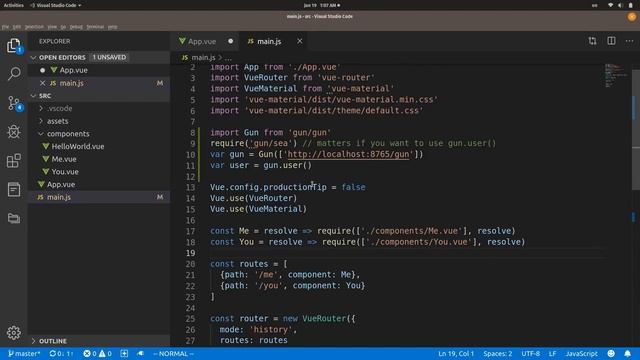Click the 1 UNSAVED badge

[109, 58]
